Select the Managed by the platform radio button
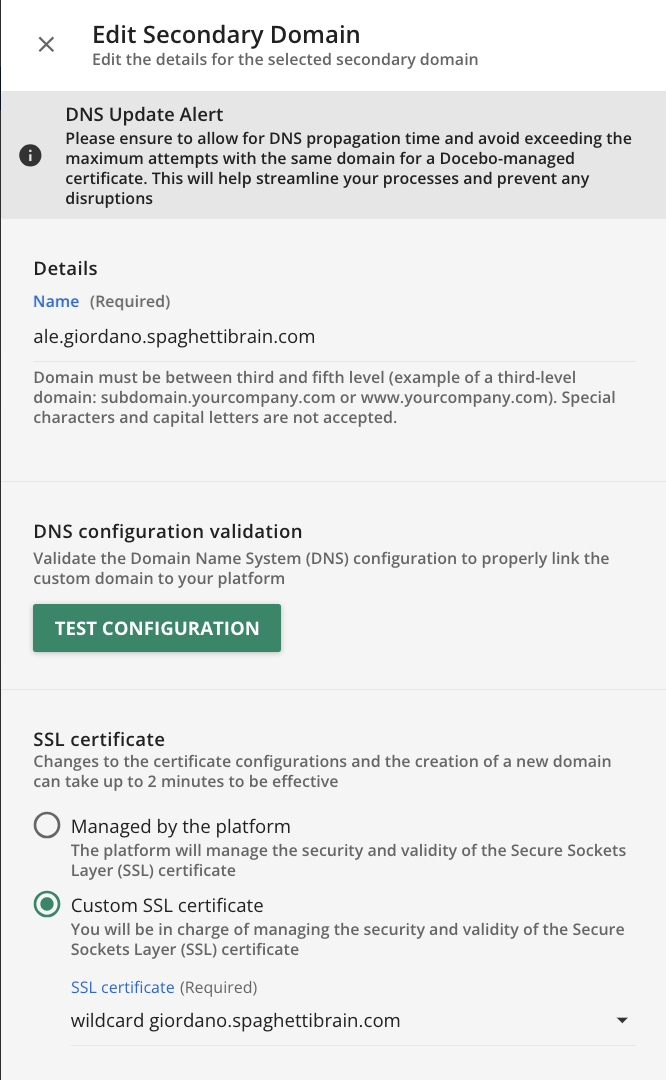The height and width of the screenshot is (1080, 666). 47,827
